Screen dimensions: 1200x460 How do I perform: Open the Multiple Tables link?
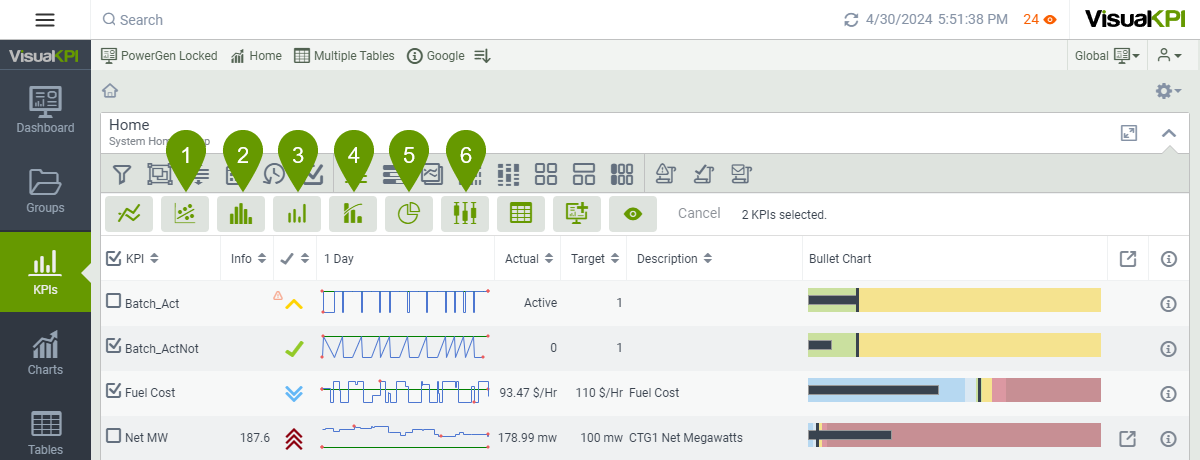pos(344,56)
